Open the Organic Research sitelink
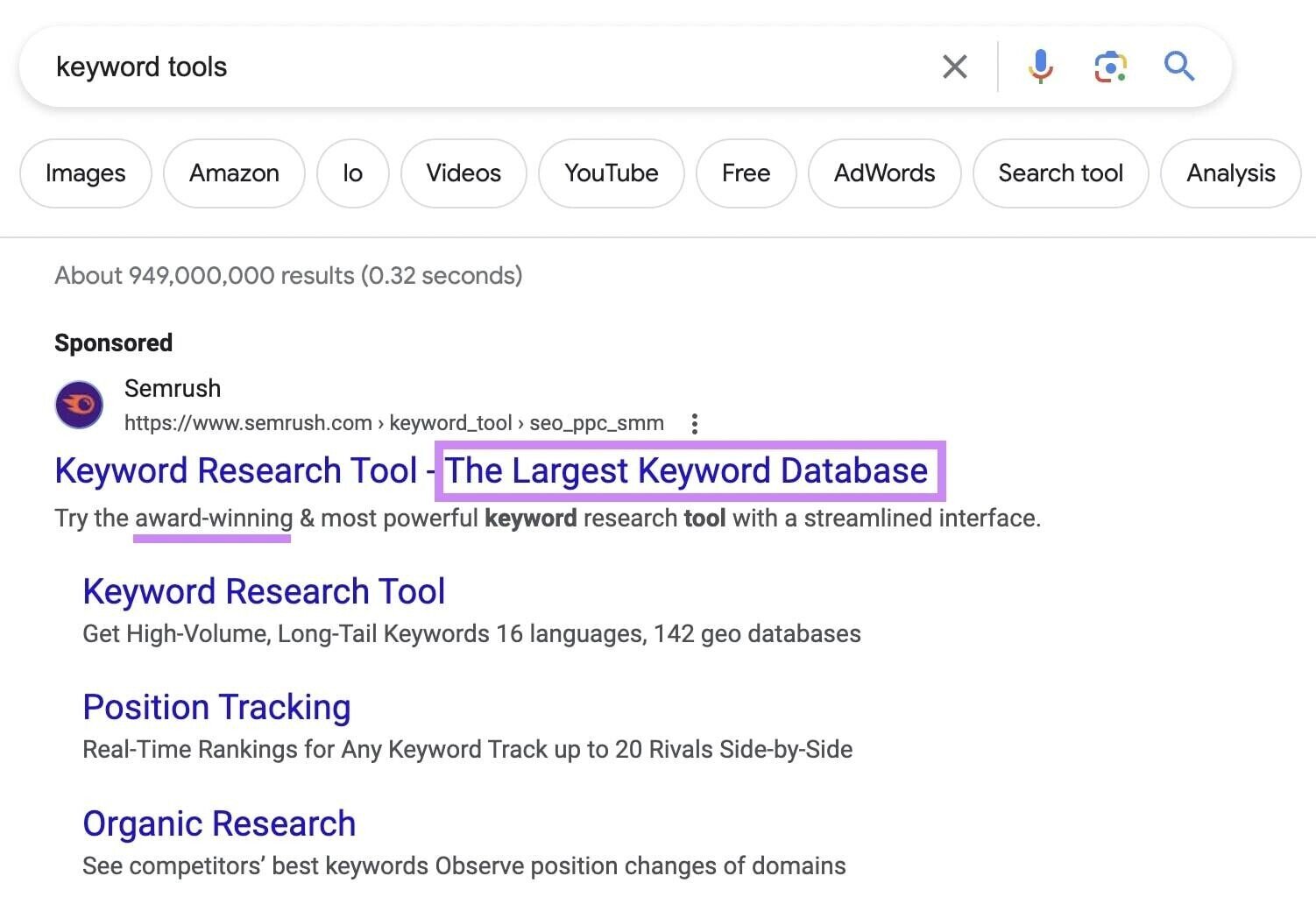Screen dimensions: 1316x904 [x=218, y=823]
